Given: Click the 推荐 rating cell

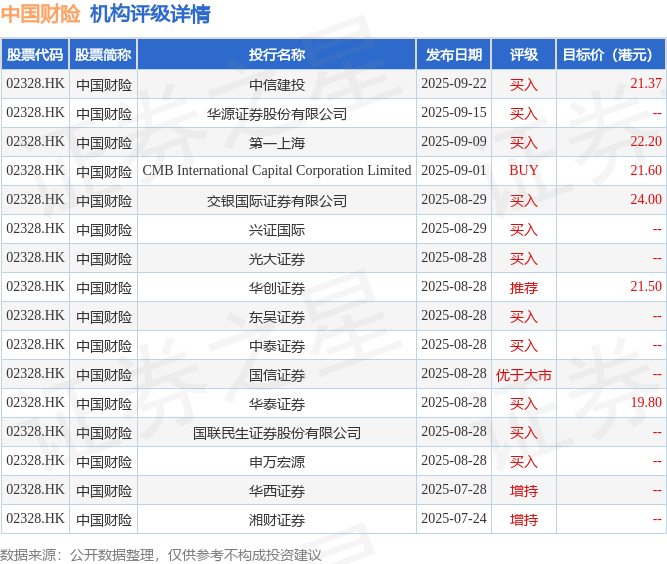Looking at the screenshot, I should (x=524, y=288).
